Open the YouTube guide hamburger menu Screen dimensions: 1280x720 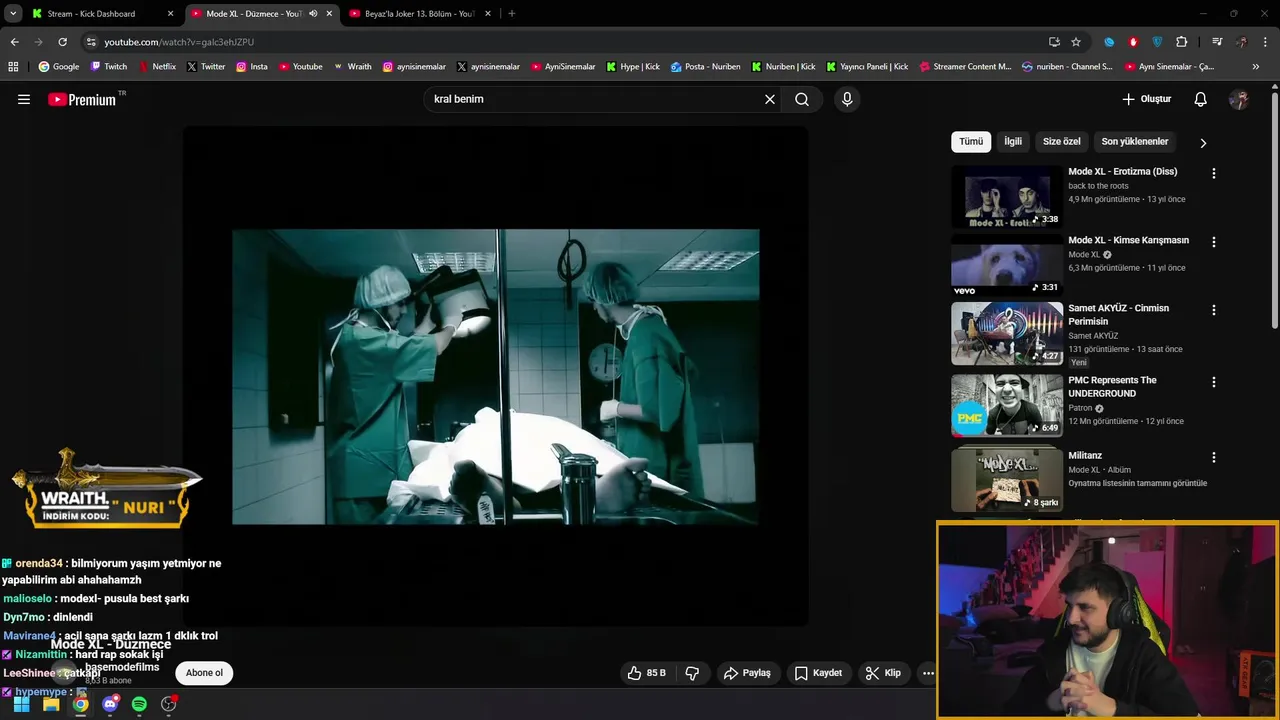(24, 99)
